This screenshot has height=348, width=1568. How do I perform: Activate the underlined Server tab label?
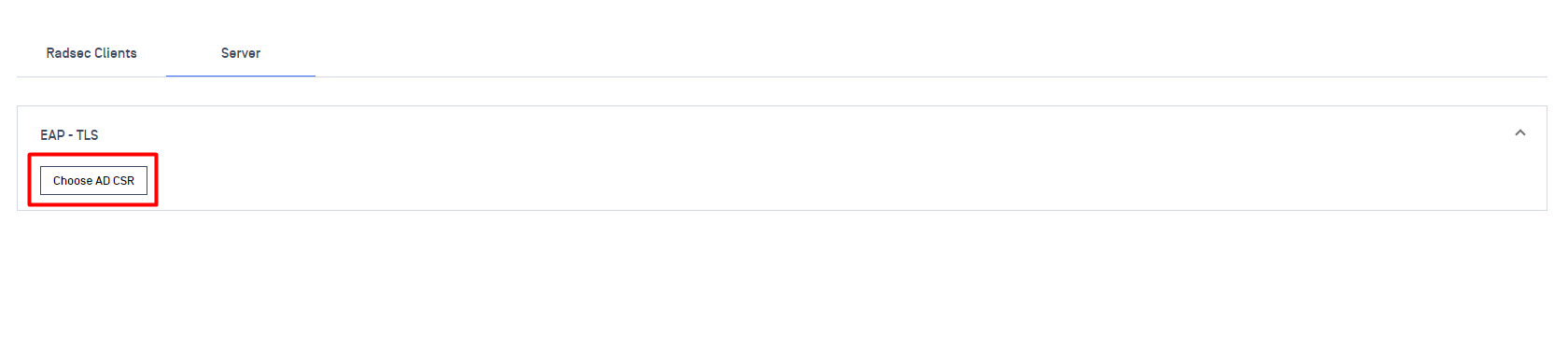(241, 53)
